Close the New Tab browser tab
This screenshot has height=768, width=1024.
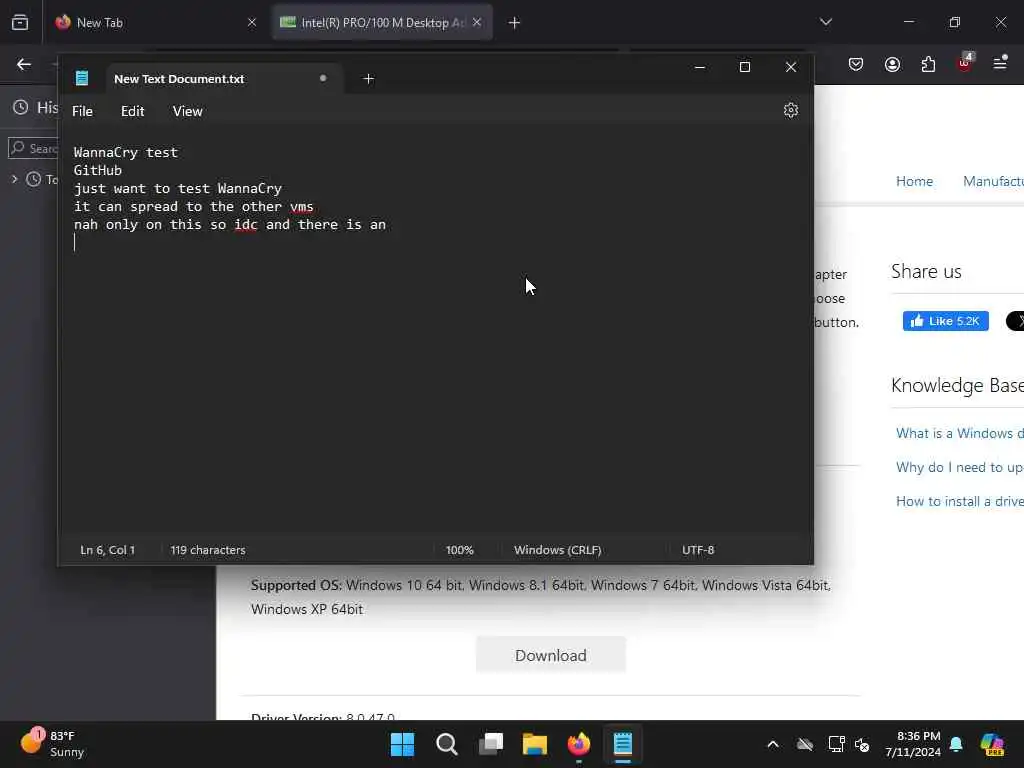pyautogui.click(x=252, y=23)
